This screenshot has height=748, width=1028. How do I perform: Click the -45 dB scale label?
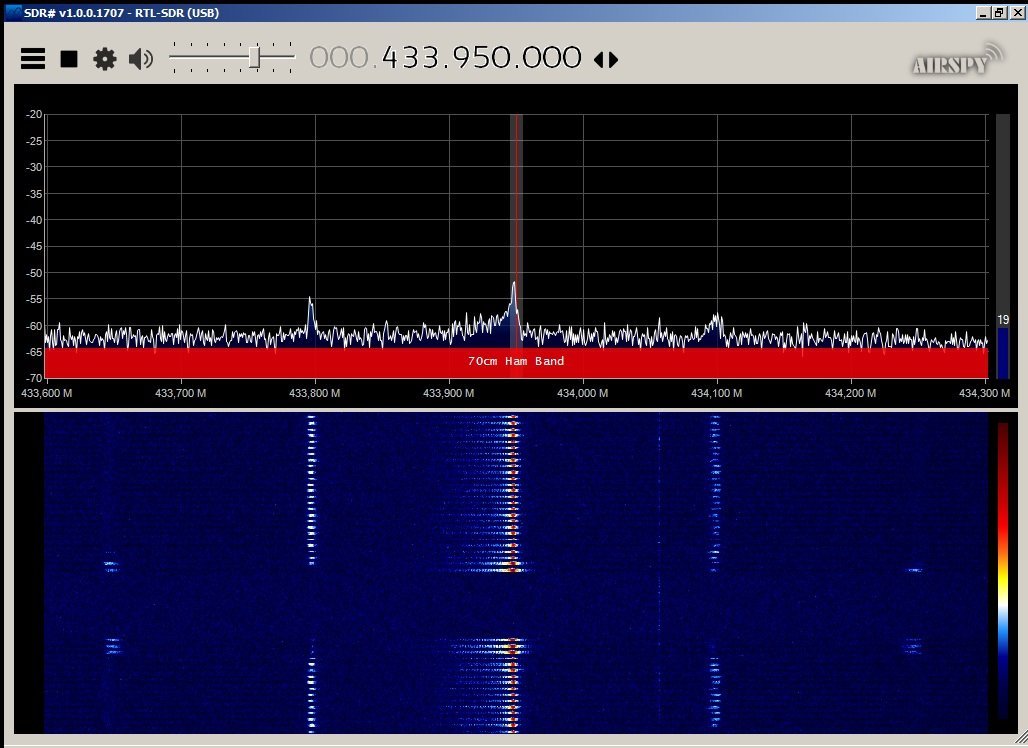33,246
